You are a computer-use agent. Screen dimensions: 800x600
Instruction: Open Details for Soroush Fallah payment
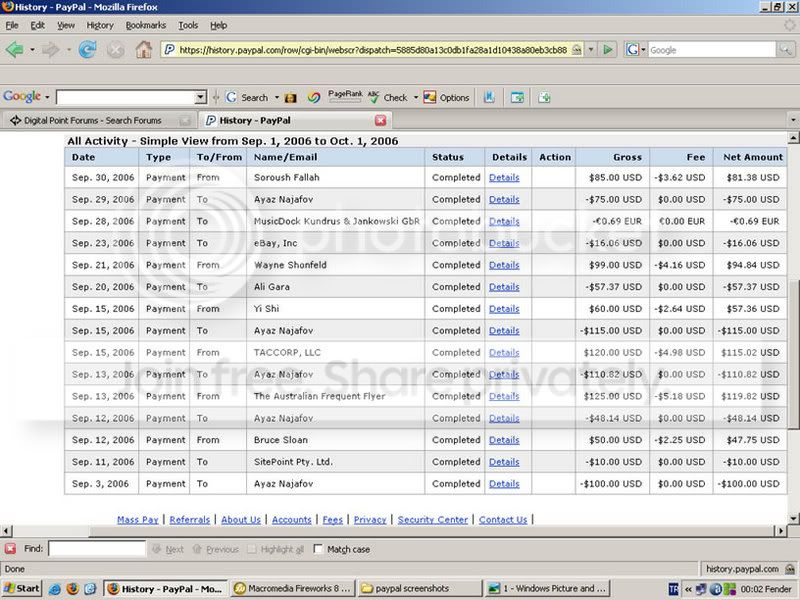[504, 178]
